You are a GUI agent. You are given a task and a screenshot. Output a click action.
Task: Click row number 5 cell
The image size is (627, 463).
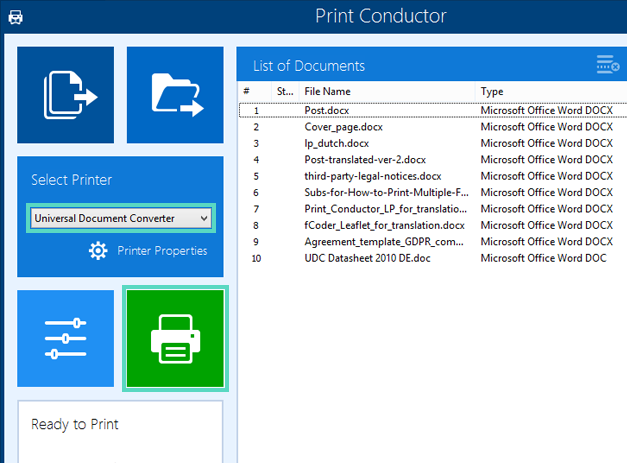point(256,176)
